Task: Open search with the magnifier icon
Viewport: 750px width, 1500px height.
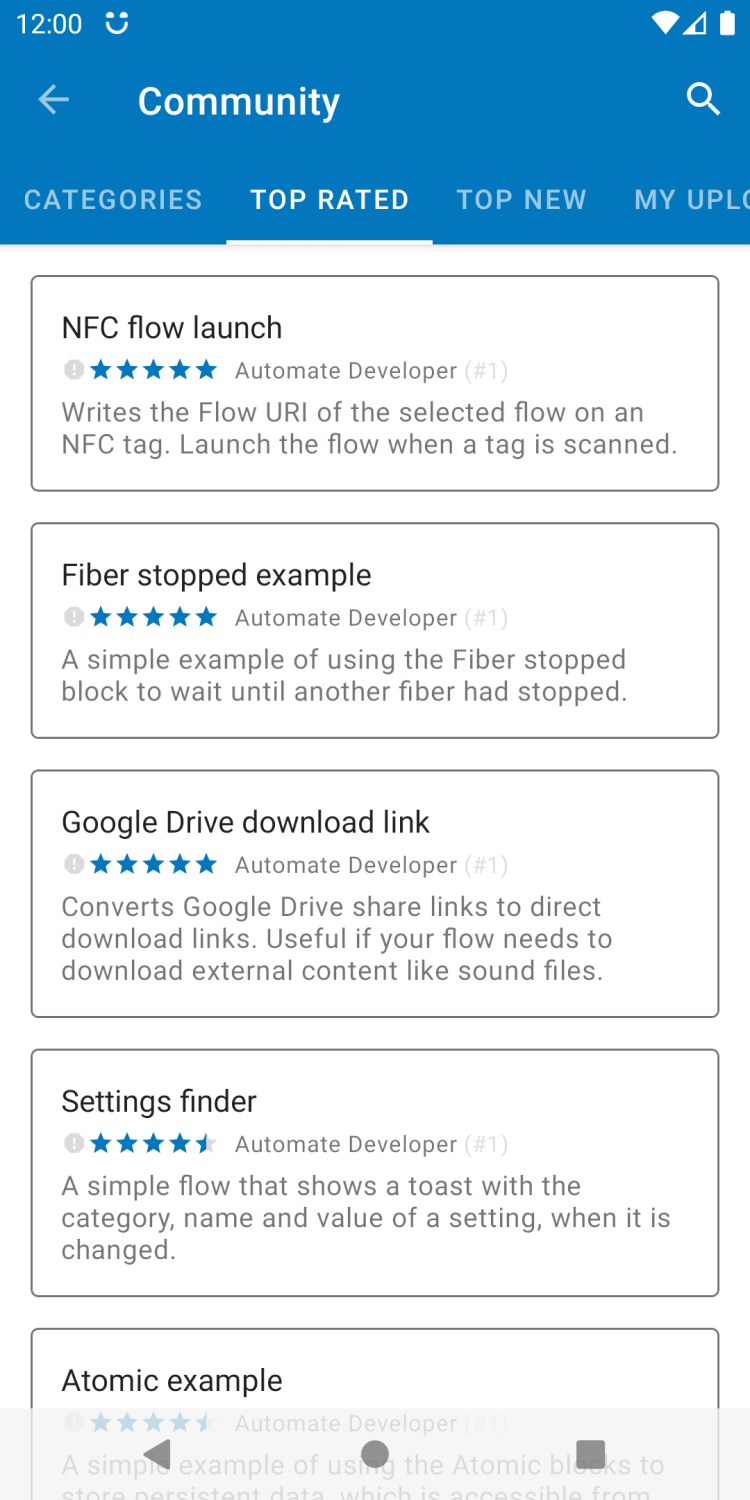Action: pos(703,99)
